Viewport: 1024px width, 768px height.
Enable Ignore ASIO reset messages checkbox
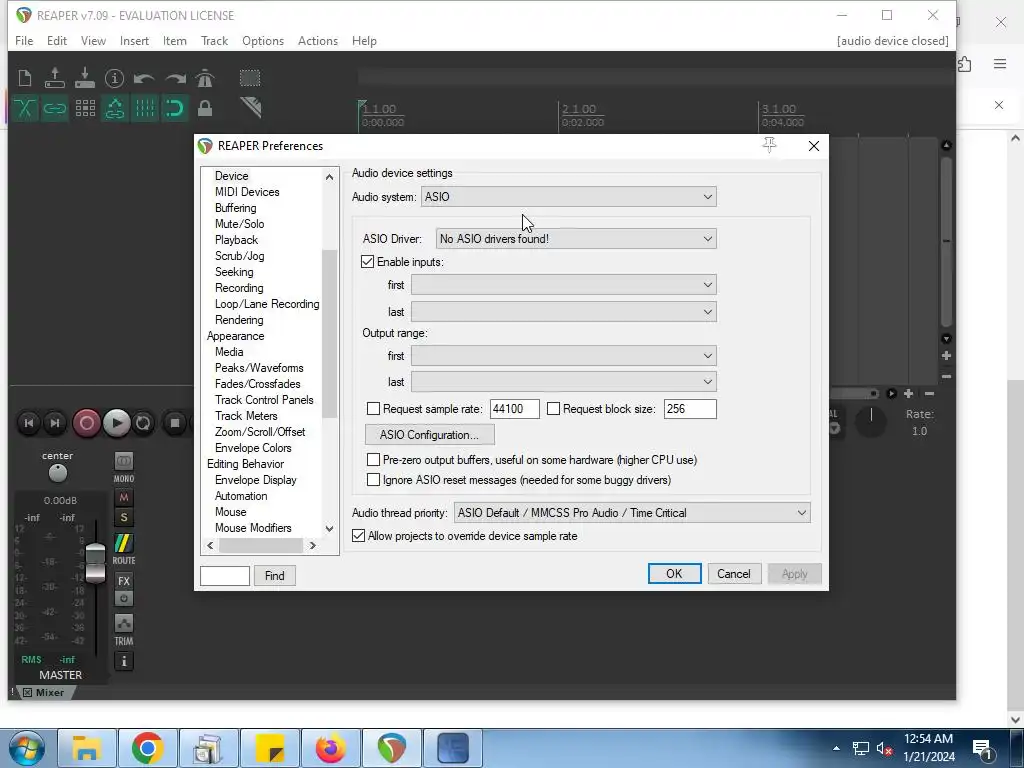[x=374, y=480]
